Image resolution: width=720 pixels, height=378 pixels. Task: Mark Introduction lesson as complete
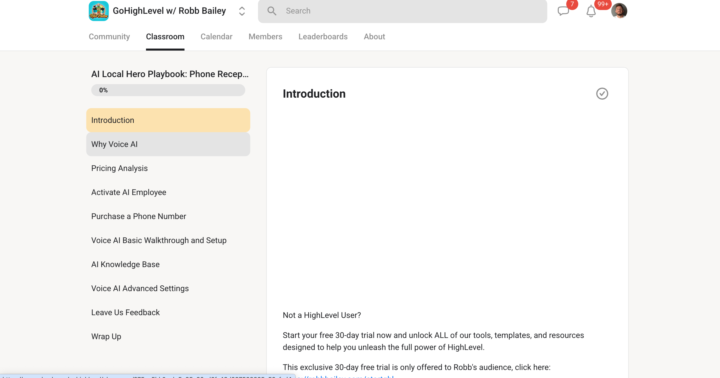[x=602, y=94]
